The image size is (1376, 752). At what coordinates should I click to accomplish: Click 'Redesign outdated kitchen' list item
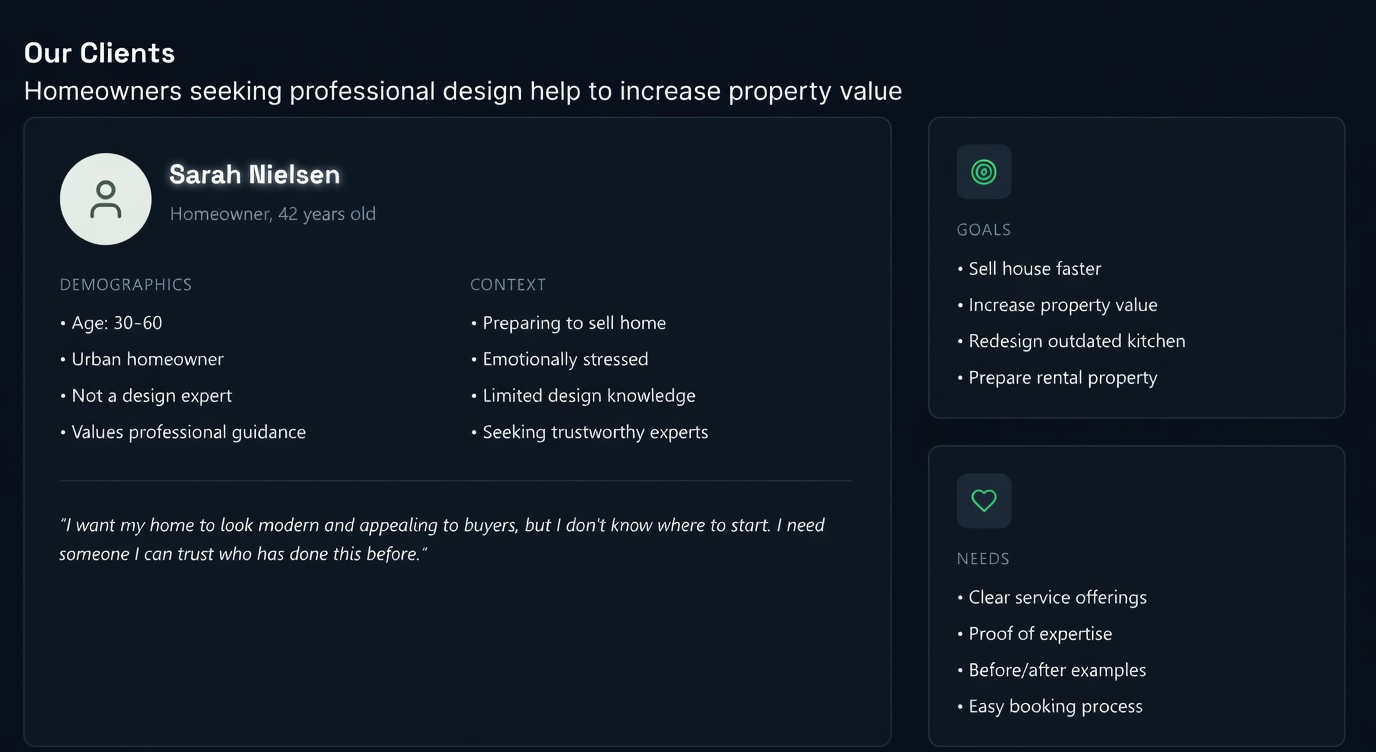(x=1077, y=341)
